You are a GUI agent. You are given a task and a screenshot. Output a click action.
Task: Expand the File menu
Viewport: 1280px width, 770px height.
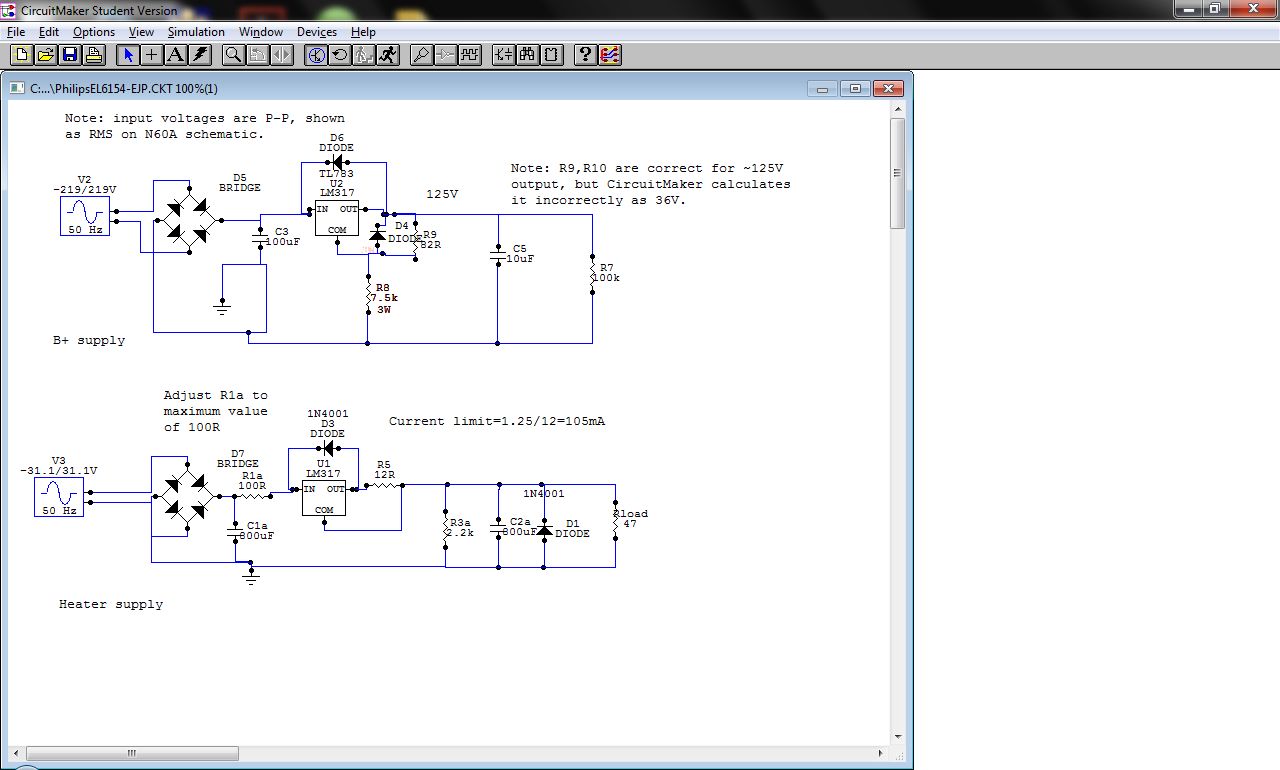(x=16, y=32)
